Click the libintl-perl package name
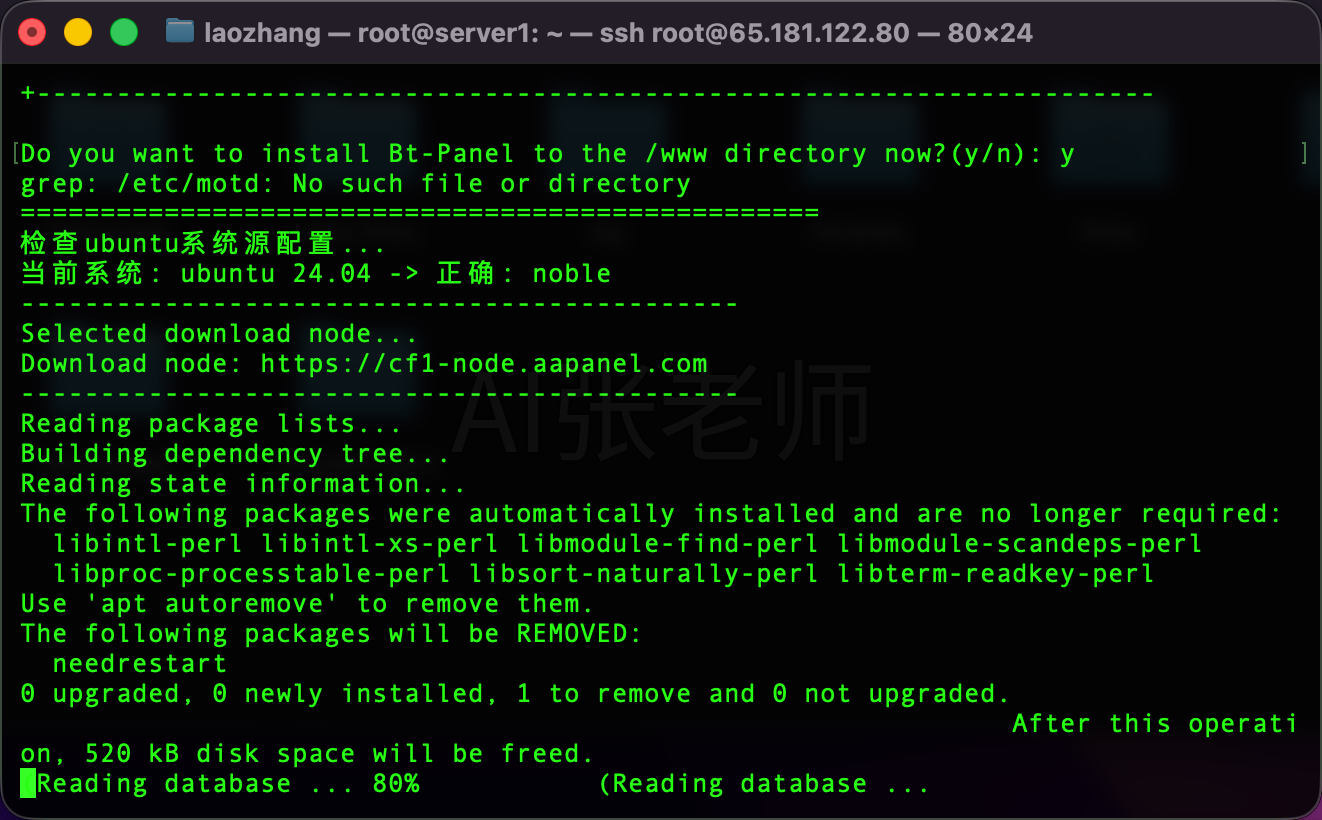This screenshot has height=820, width=1322. coord(148,544)
